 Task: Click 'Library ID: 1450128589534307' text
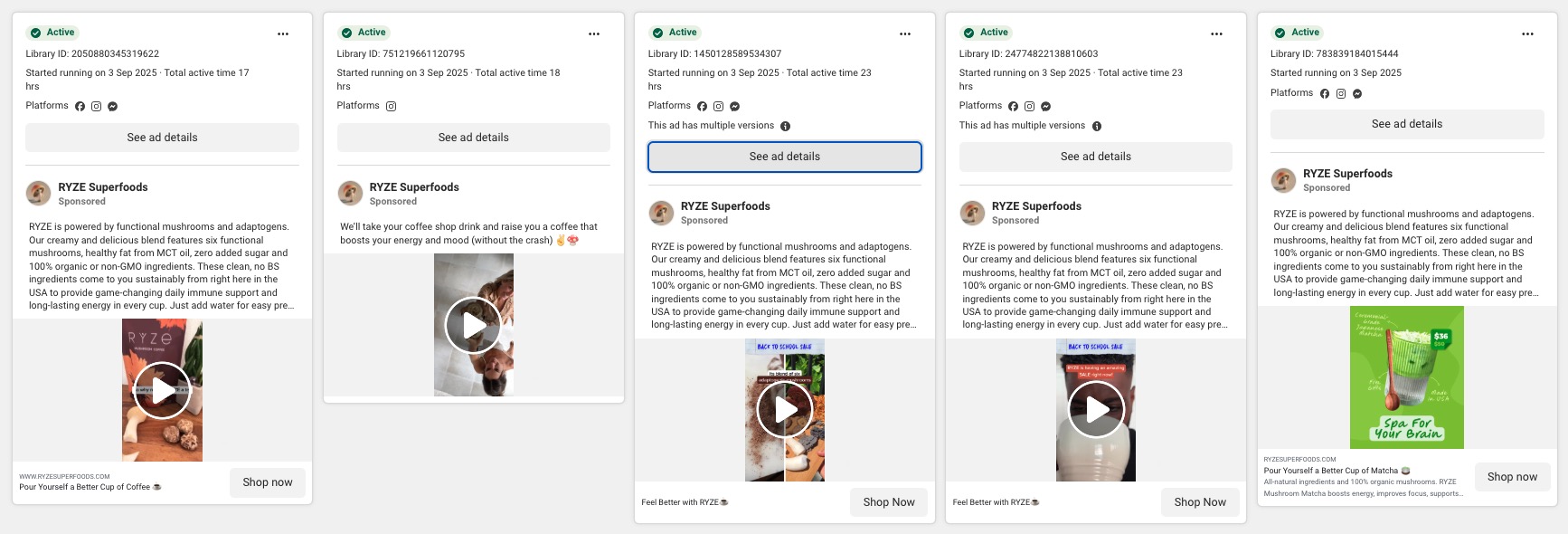714,54
